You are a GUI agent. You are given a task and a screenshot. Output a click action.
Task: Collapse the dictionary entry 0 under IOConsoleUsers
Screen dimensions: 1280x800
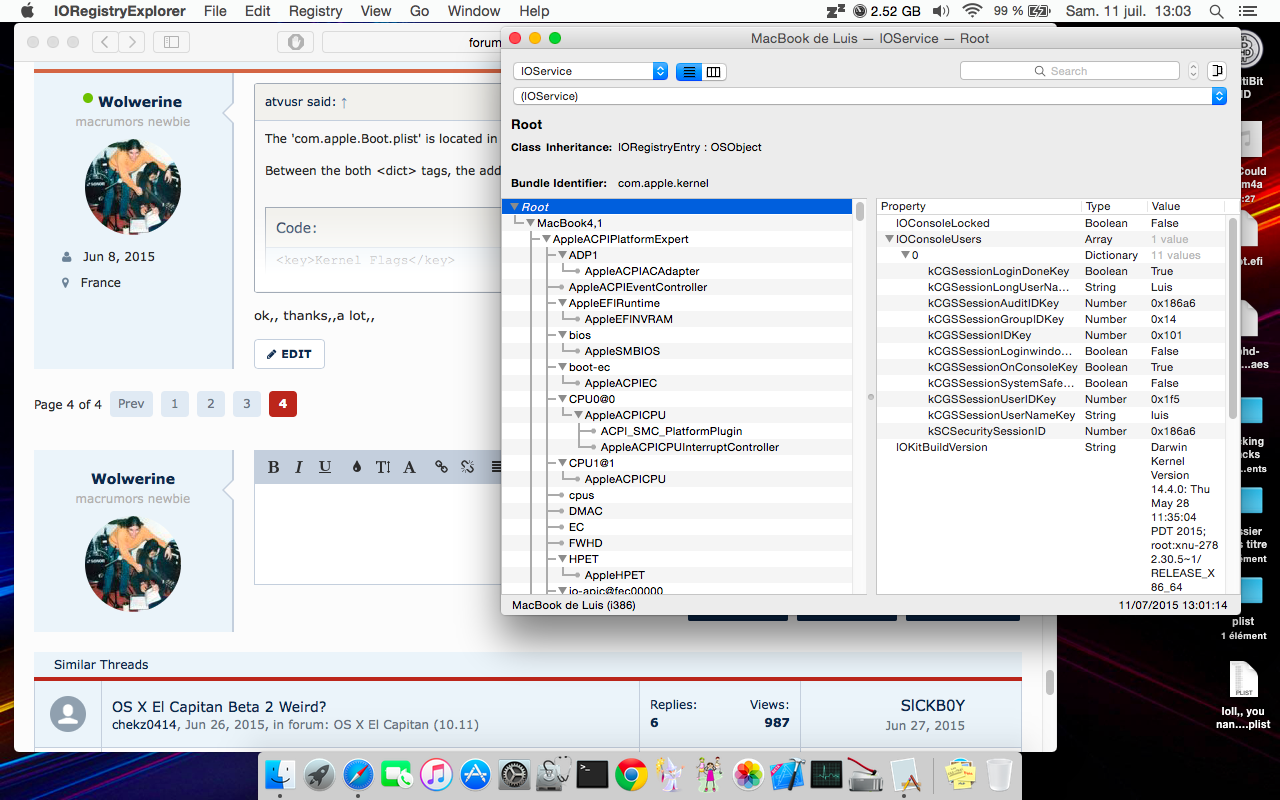click(x=904, y=255)
